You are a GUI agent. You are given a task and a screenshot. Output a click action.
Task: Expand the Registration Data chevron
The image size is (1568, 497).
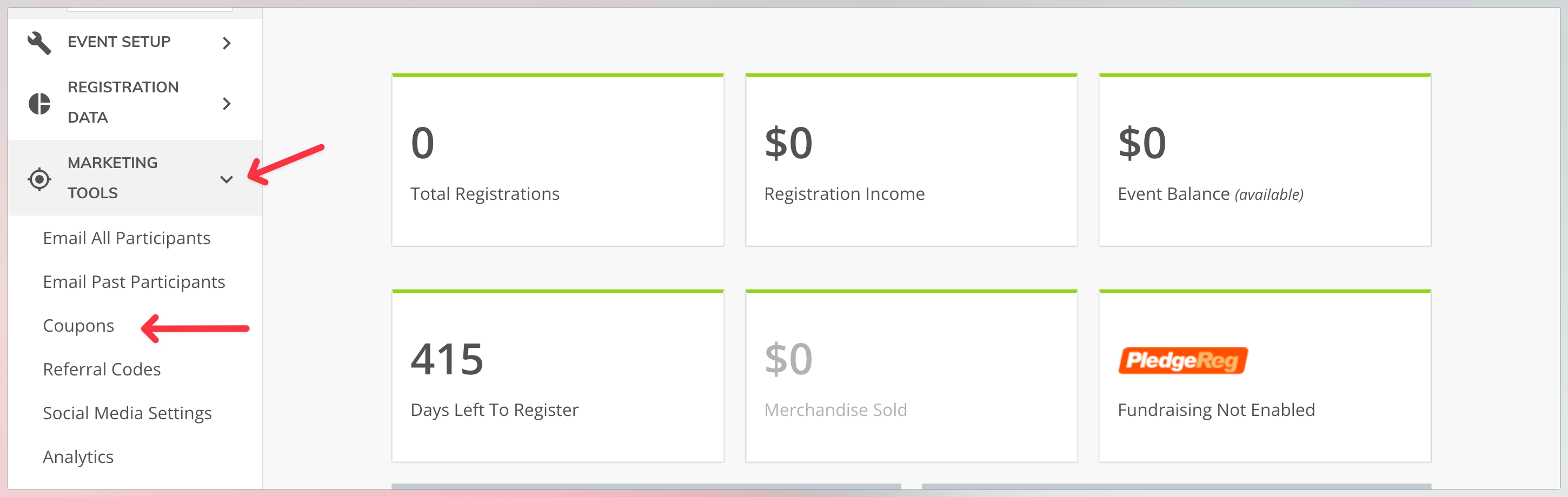pyautogui.click(x=227, y=104)
